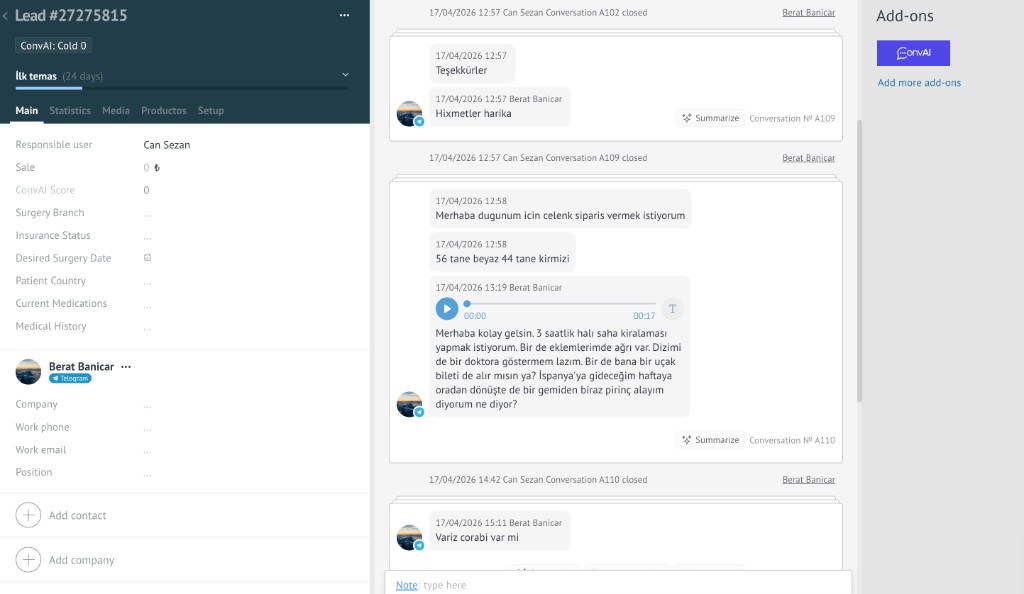Click the ConvAI: Cold 0 tag
This screenshot has width=1024, height=594.
point(53,46)
